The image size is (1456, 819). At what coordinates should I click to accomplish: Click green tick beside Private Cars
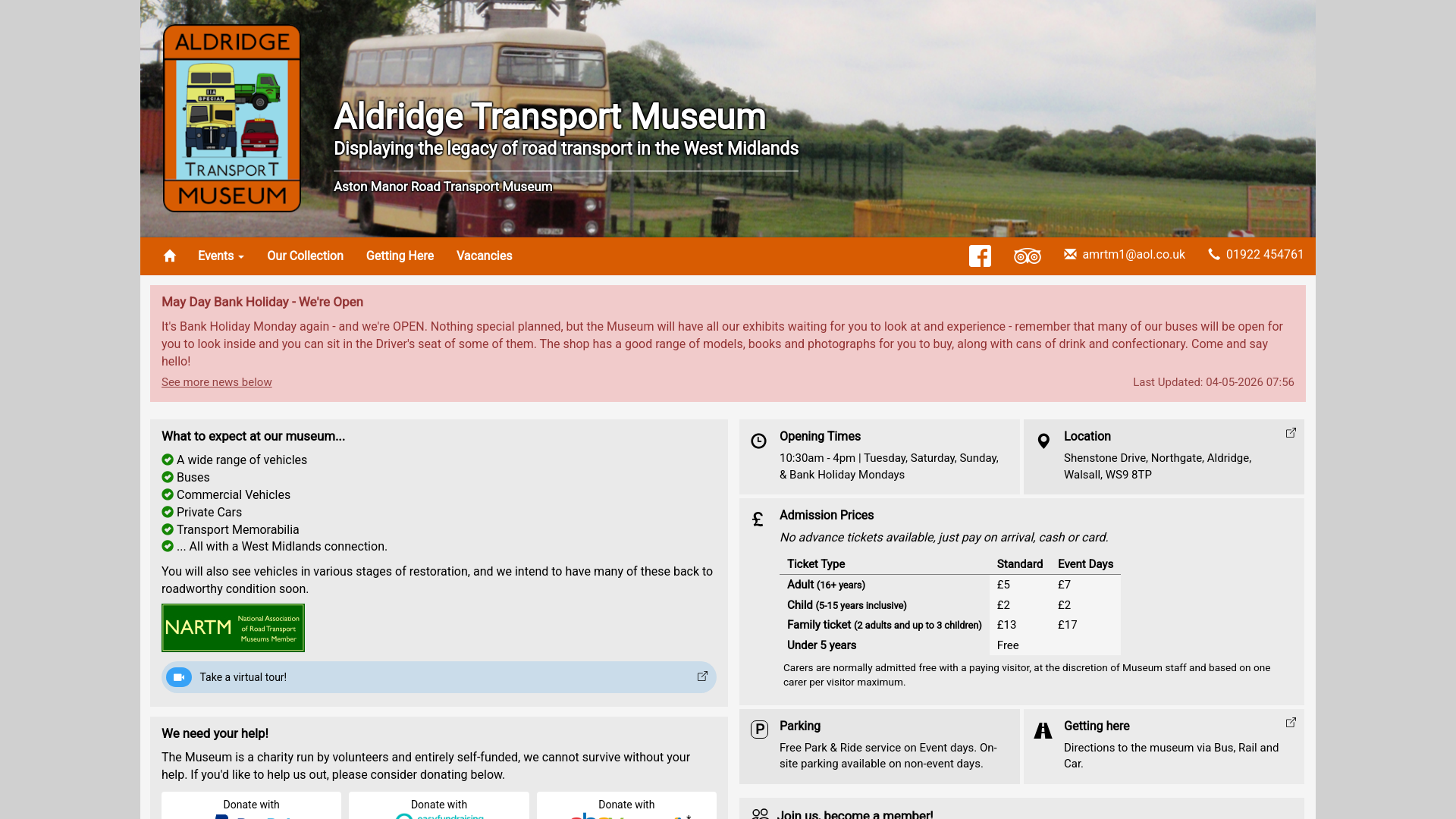coord(168,512)
